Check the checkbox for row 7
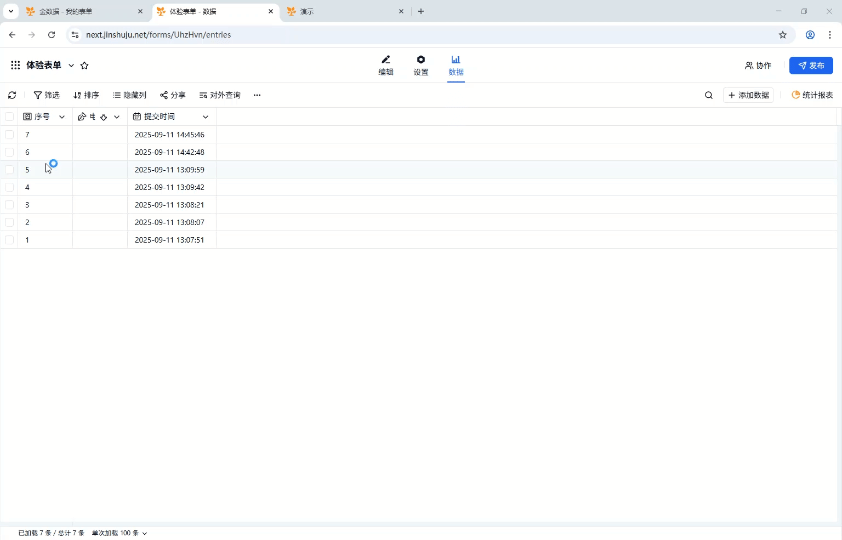This screenshot has width=842, height=540. 10,134
